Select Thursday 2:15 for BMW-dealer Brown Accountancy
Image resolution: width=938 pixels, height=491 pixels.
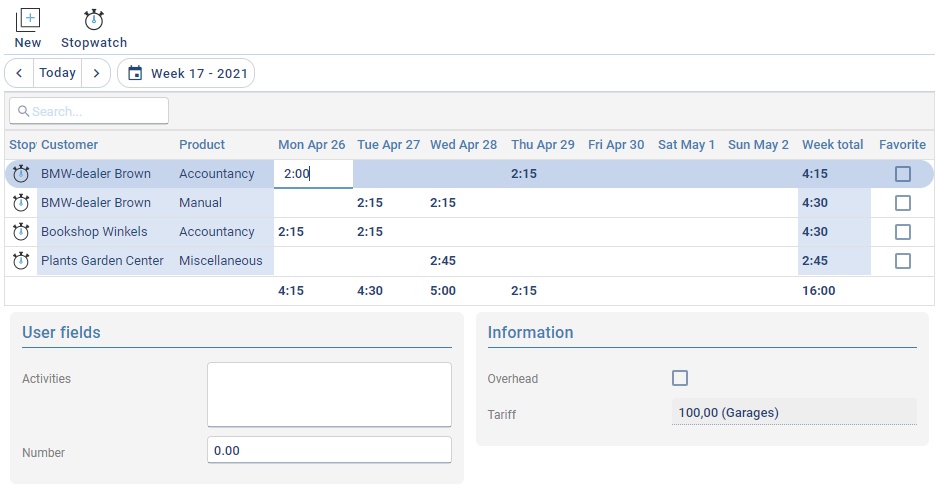(524, 174)
